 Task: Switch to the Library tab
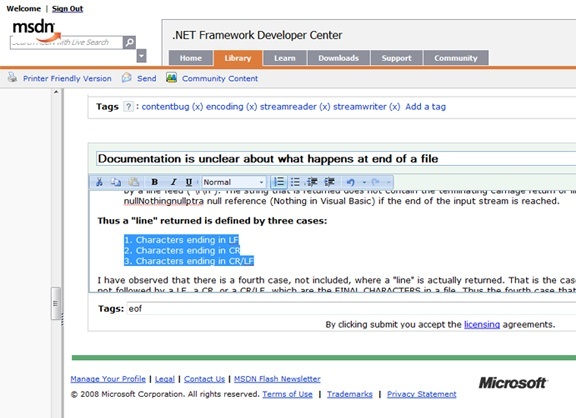click(x=238, y=58)
